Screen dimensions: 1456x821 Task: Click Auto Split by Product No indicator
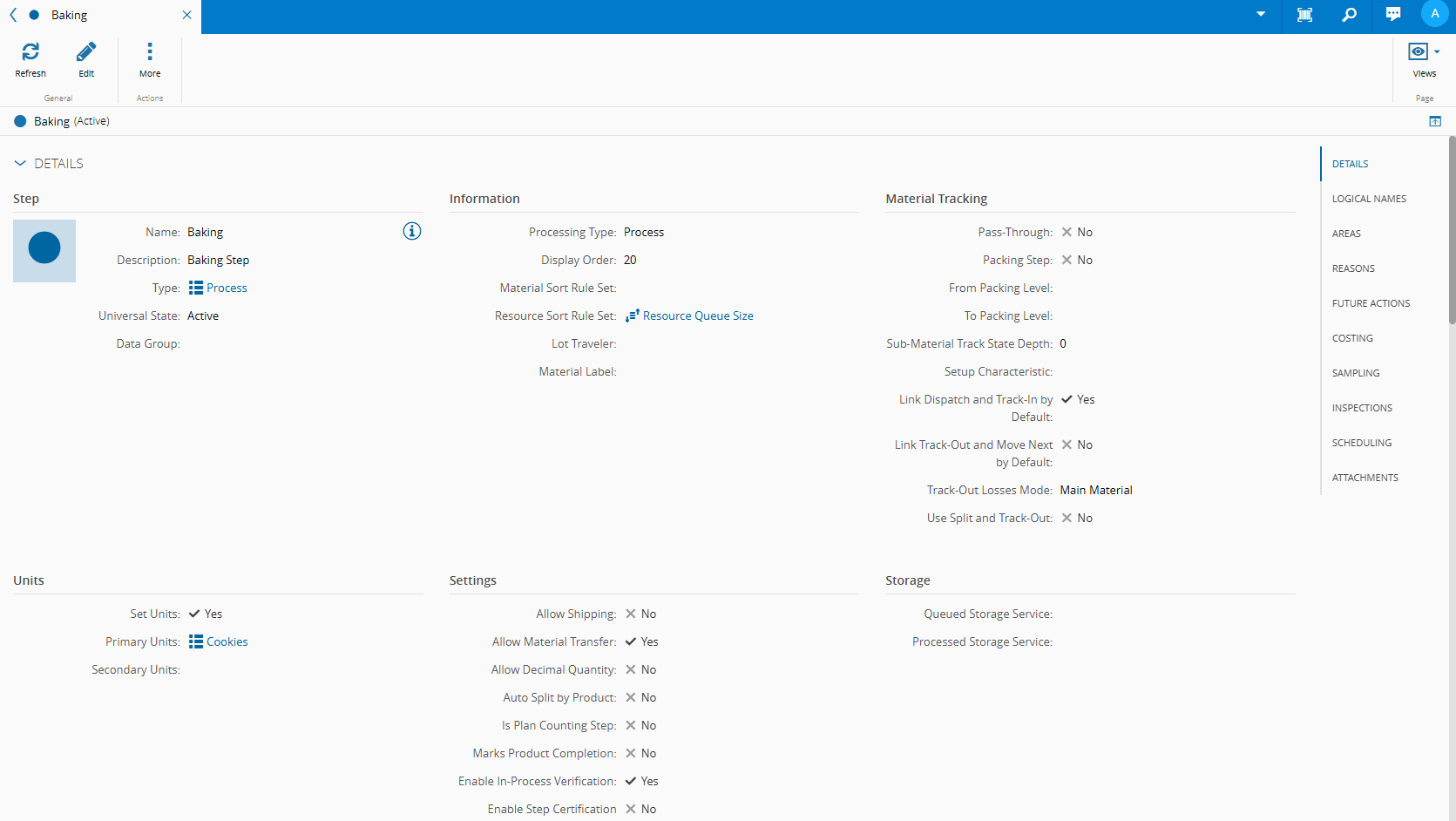click(640, 697)
